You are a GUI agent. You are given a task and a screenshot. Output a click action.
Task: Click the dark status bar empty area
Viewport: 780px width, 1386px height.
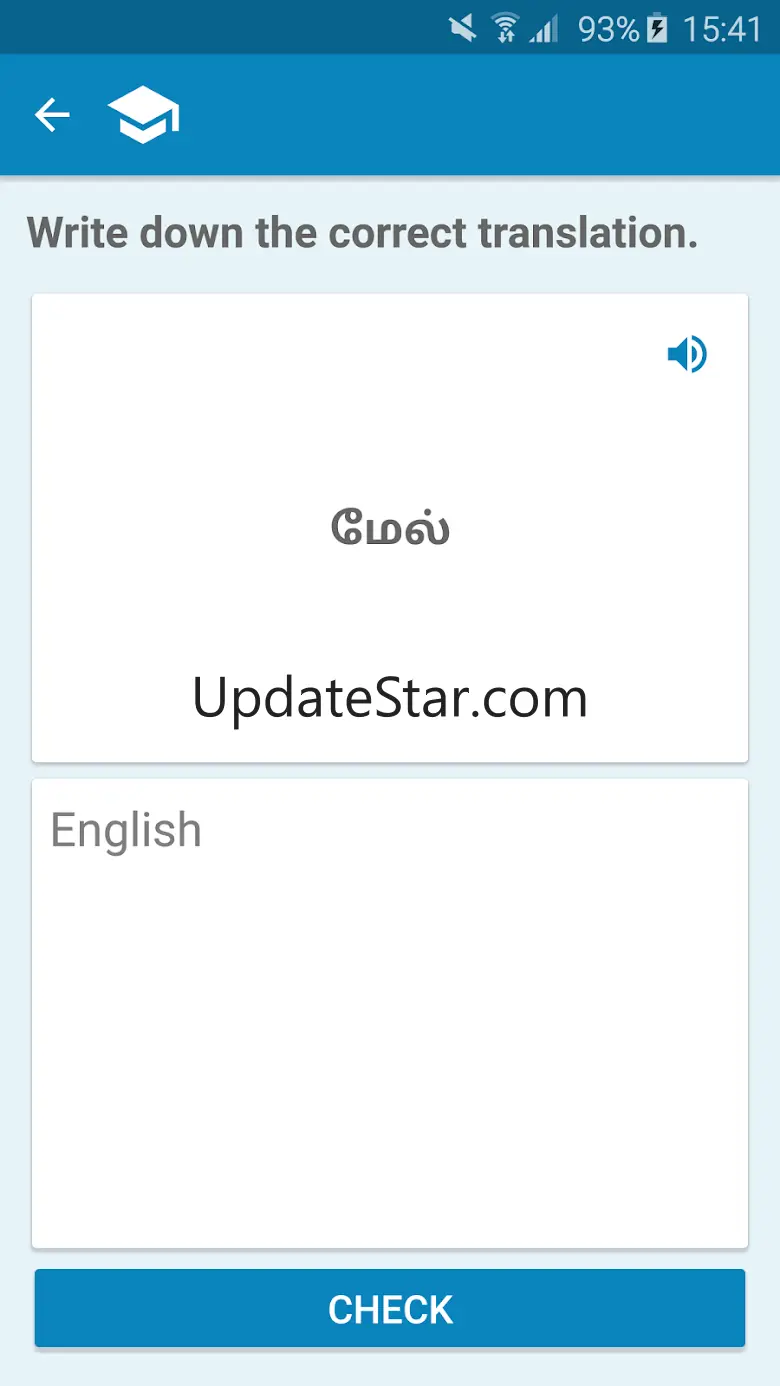click(220, 28)
